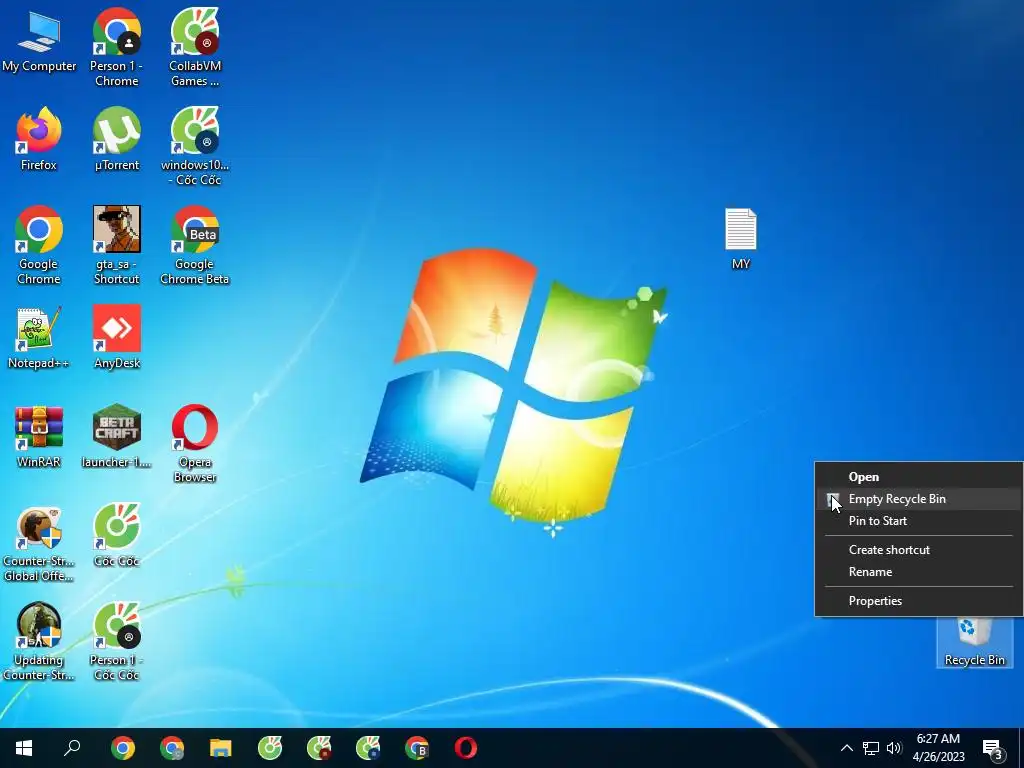Image resolution: width=1024 pixels, height=768 pixels.
Task: Open the Windows Start menu
Action: click(24, 748)
